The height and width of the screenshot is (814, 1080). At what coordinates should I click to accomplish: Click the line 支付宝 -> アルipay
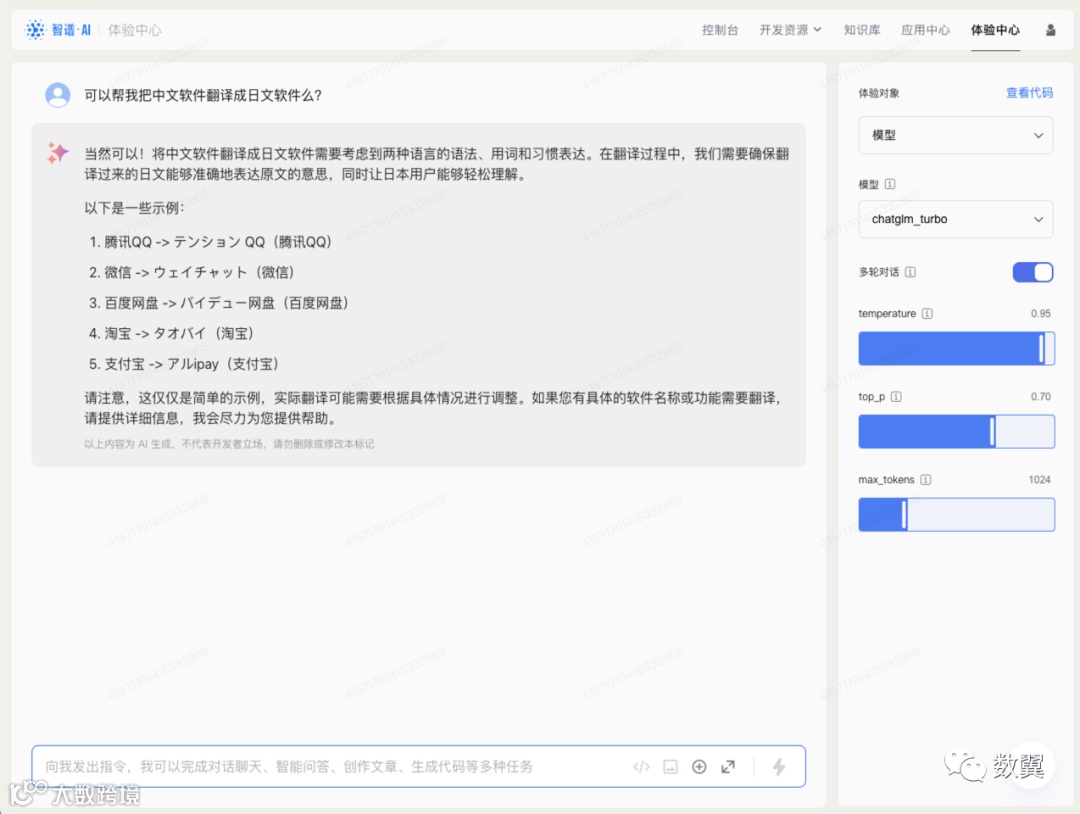point(185,364)
